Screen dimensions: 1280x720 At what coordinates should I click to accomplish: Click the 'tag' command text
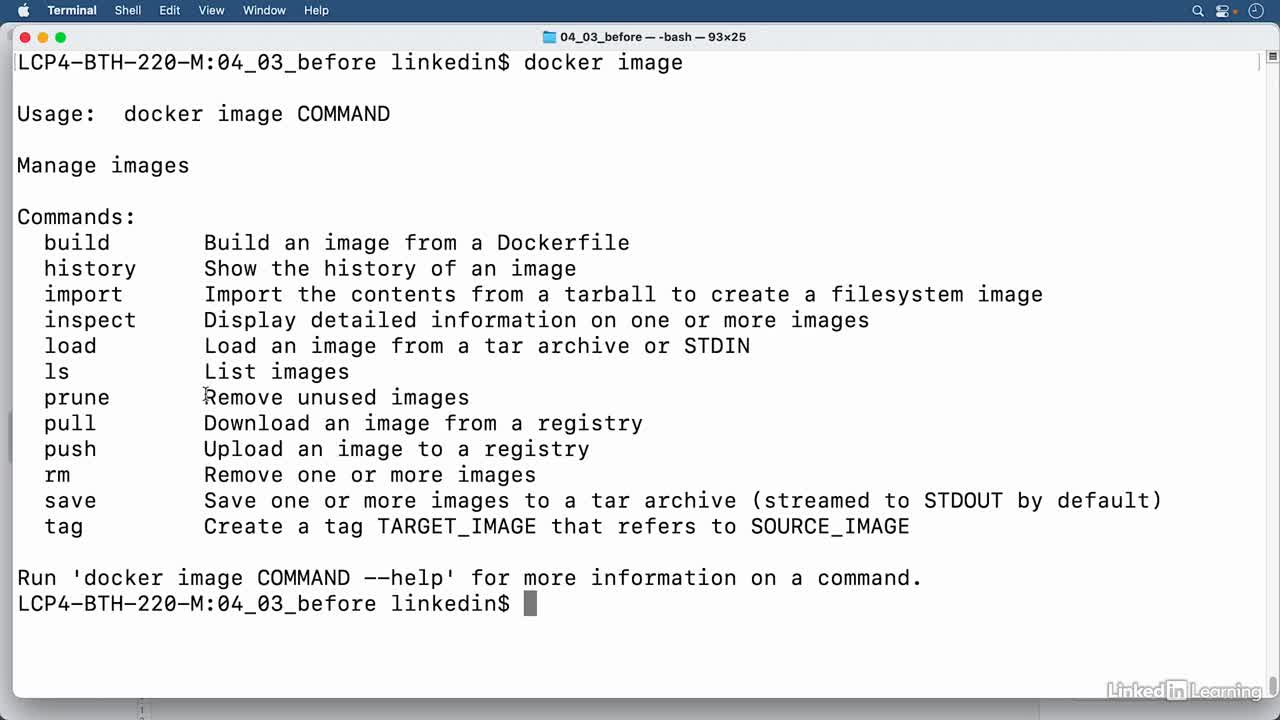pos(64,527)
